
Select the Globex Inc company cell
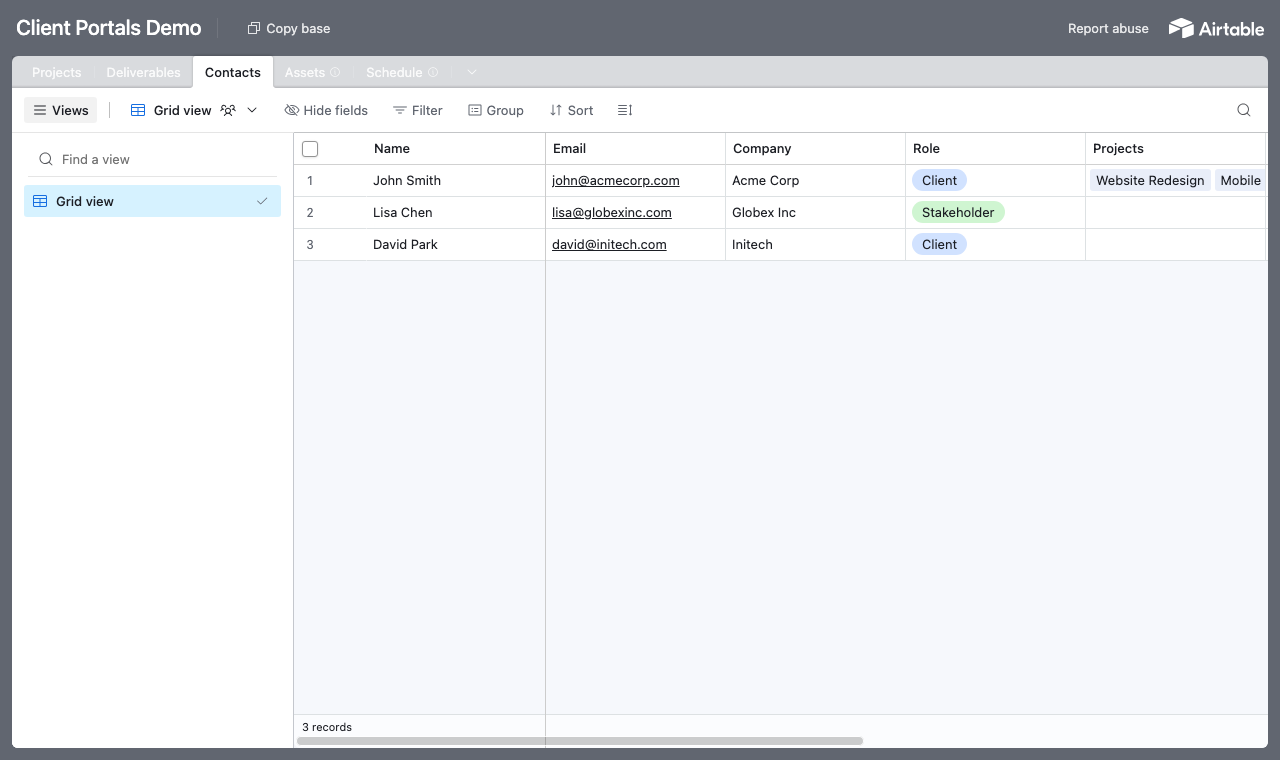(815, 213)
